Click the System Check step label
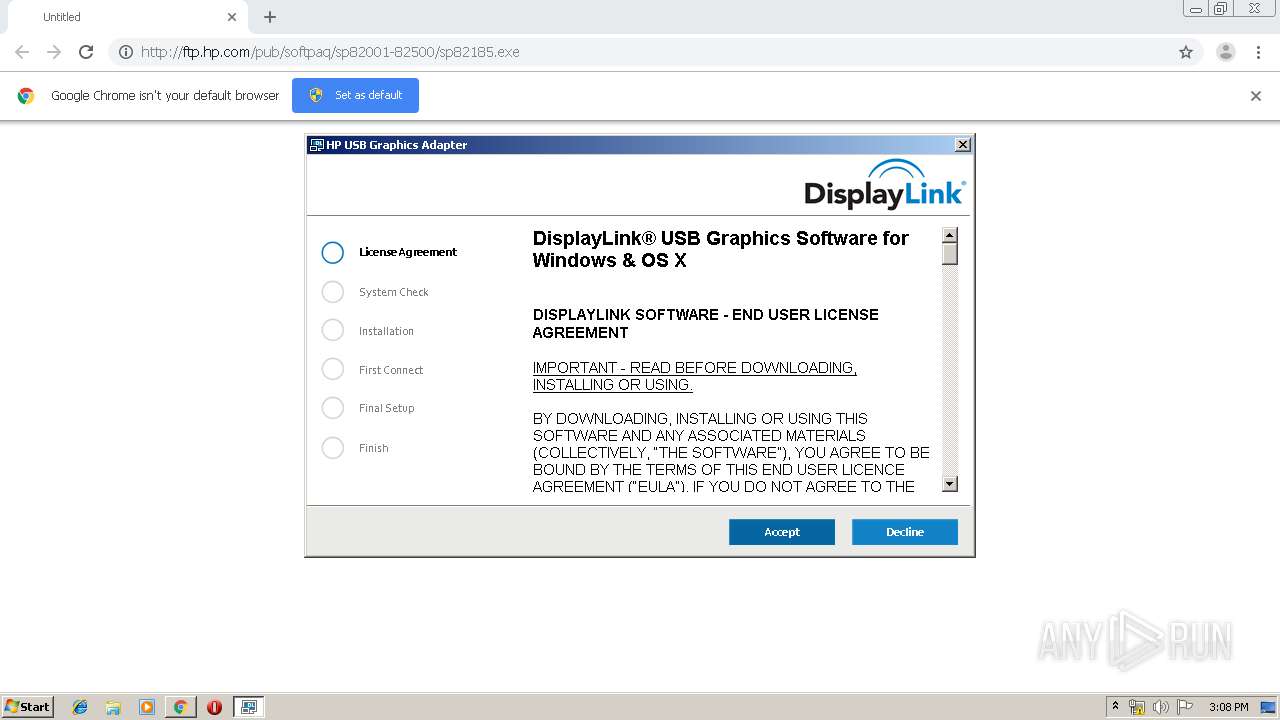 (394, 292)
